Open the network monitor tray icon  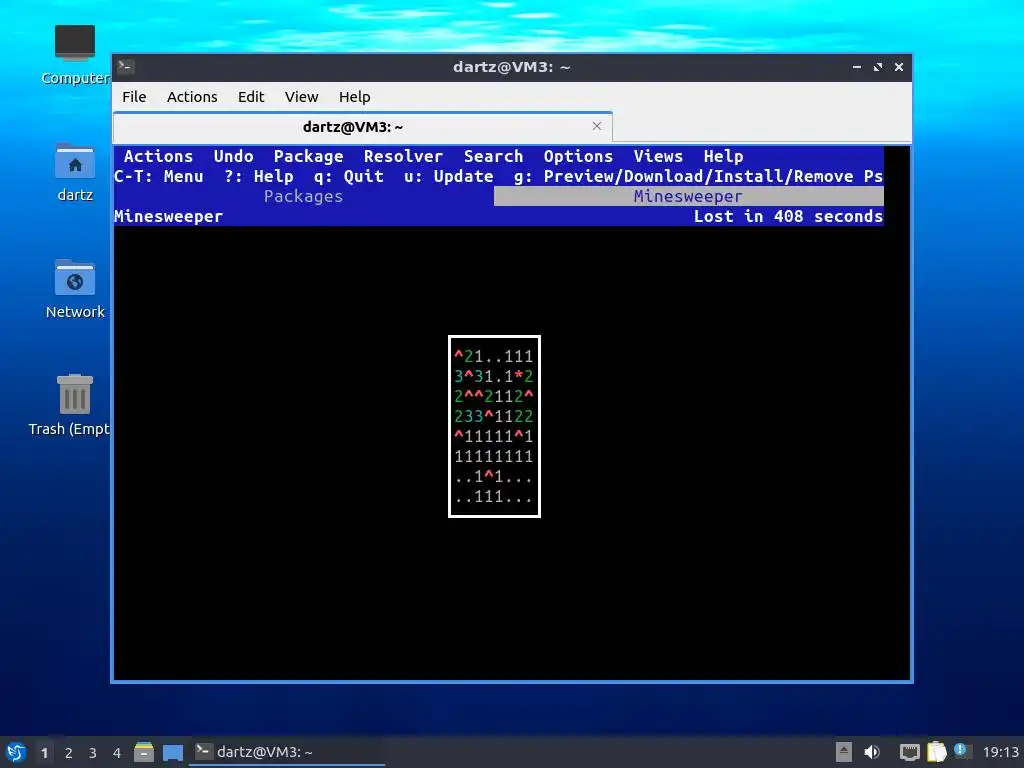click(909, 752)
